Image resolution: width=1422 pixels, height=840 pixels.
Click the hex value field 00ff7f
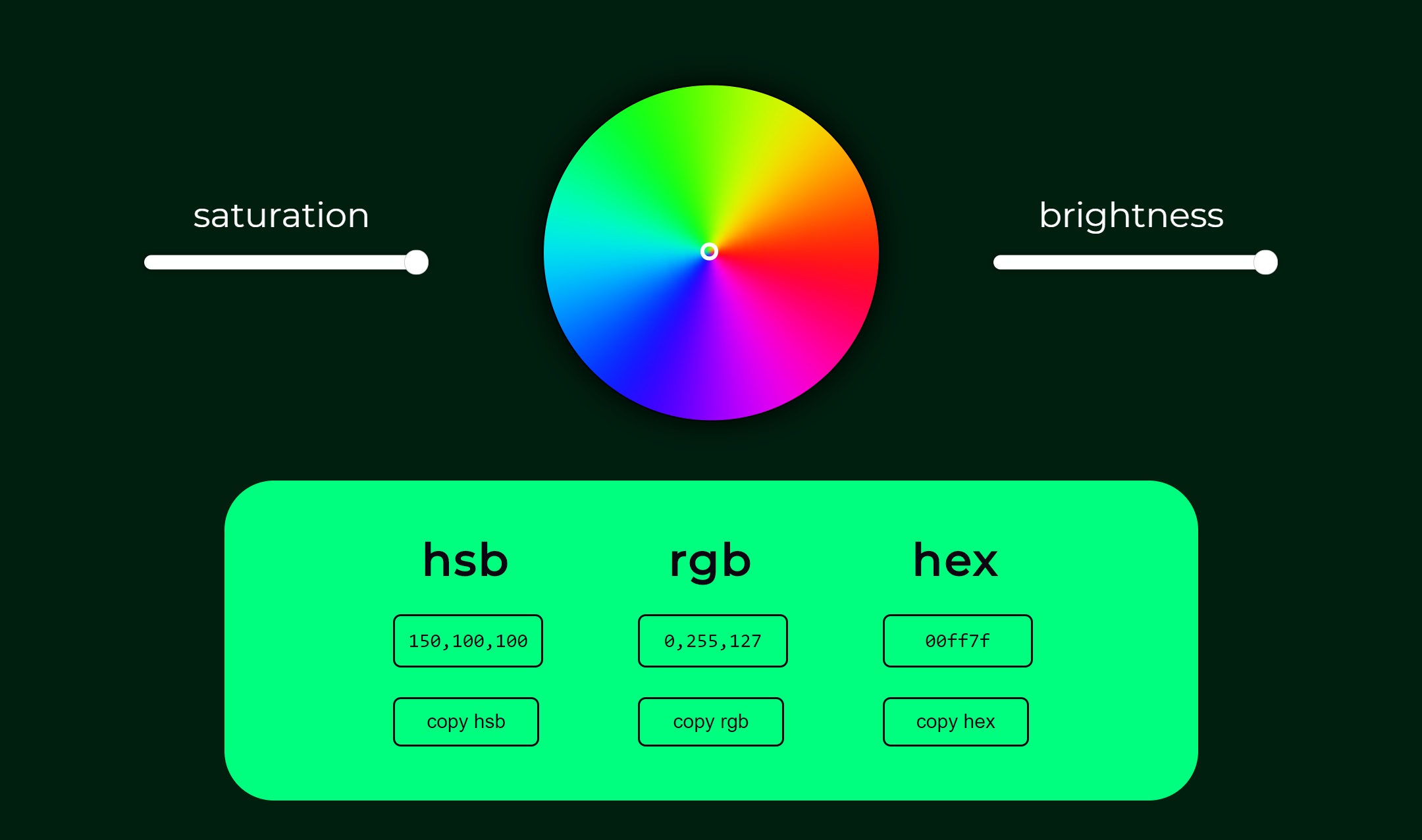(x=957, y=641)
